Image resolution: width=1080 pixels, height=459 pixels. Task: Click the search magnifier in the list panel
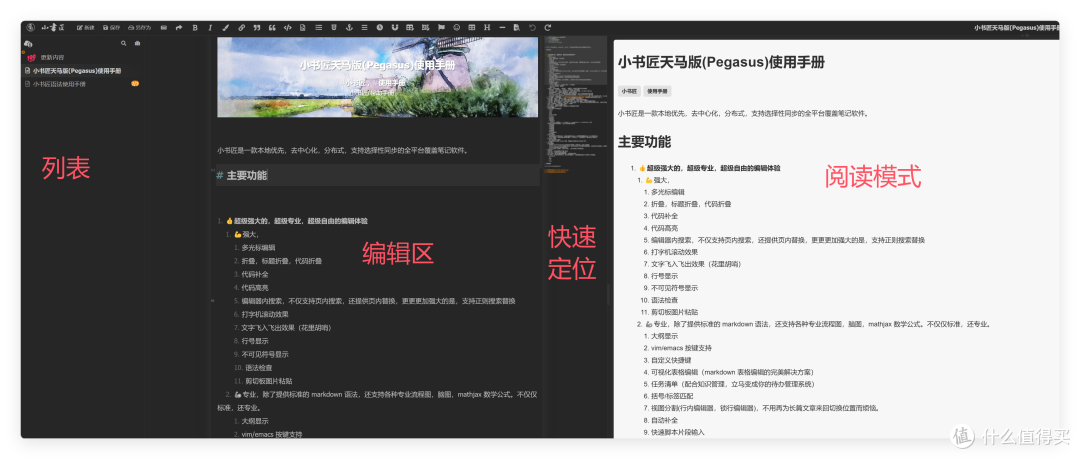pos(124,43)
